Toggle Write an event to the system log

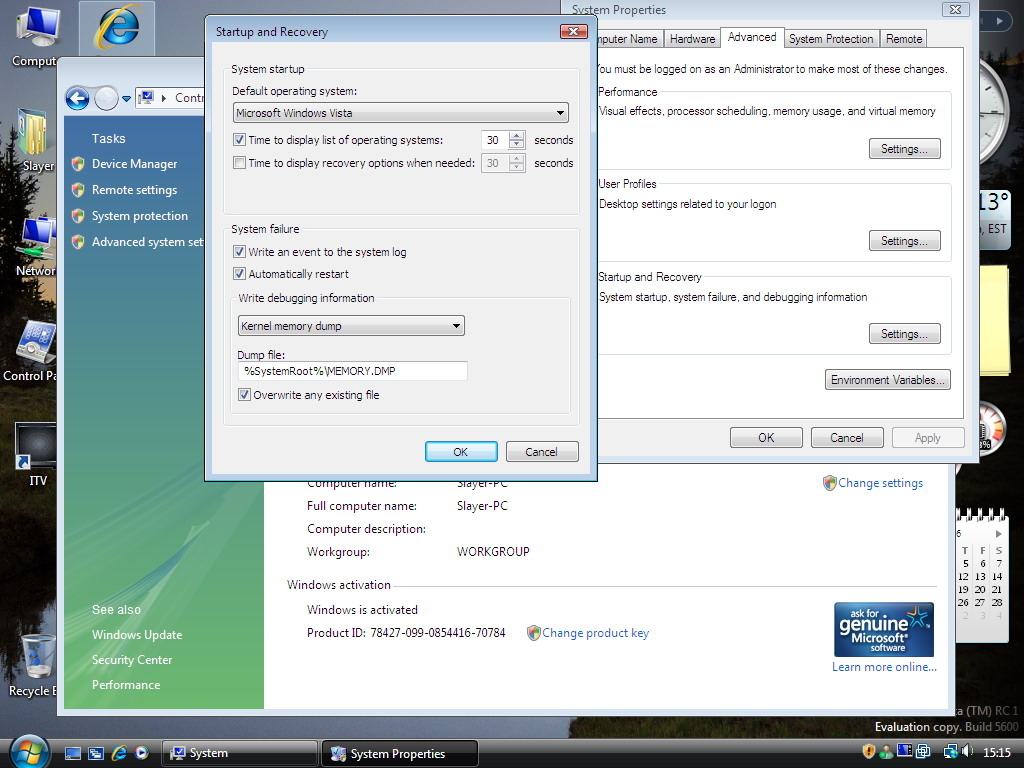click(240, 251)
